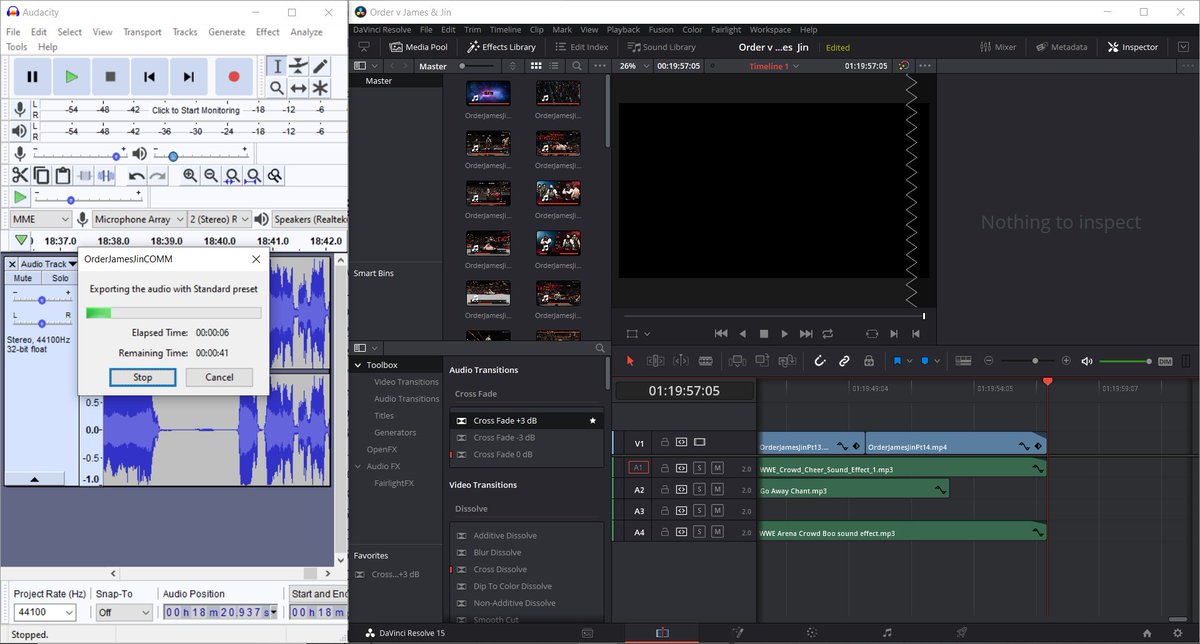Click the Replace Clip icon in Resolve
The width and height of the screenshot is (1200, 644).
point(788,361)
